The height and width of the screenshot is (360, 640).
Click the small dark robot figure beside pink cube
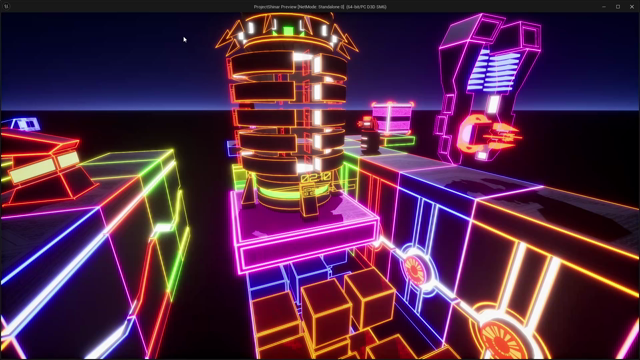(370, 136)
